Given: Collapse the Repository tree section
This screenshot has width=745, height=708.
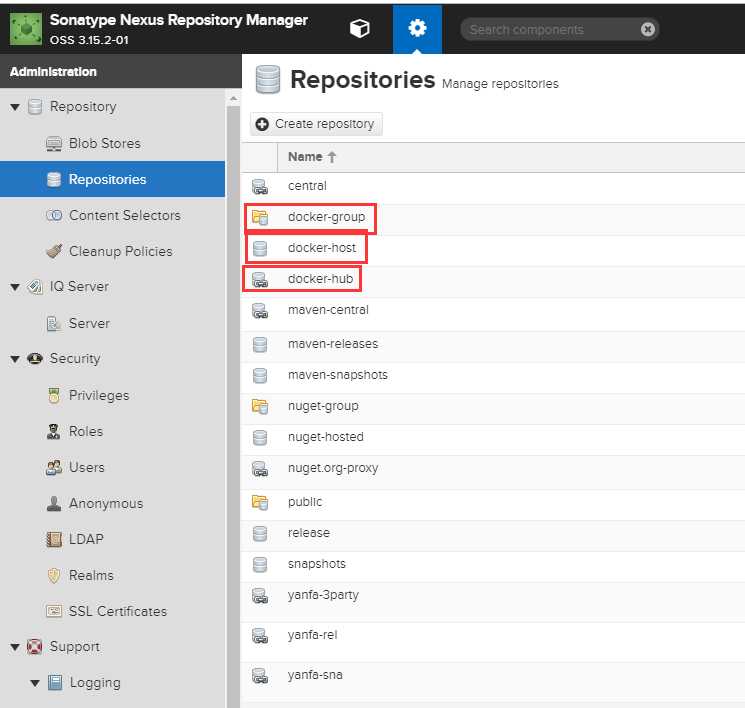Looking at the screenshot, I should pyautogui.click(x=15, y=107).
